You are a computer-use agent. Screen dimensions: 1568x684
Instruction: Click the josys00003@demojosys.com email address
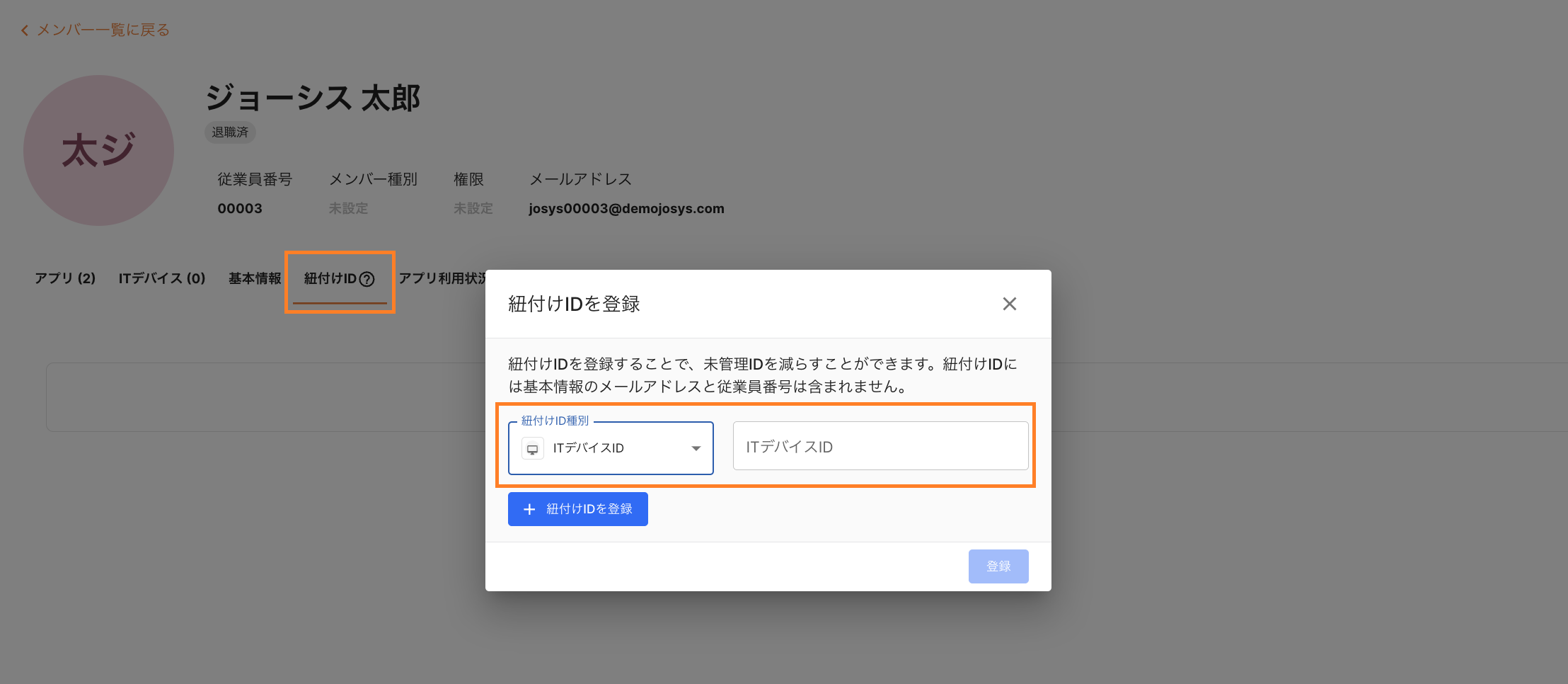point(626,209)
